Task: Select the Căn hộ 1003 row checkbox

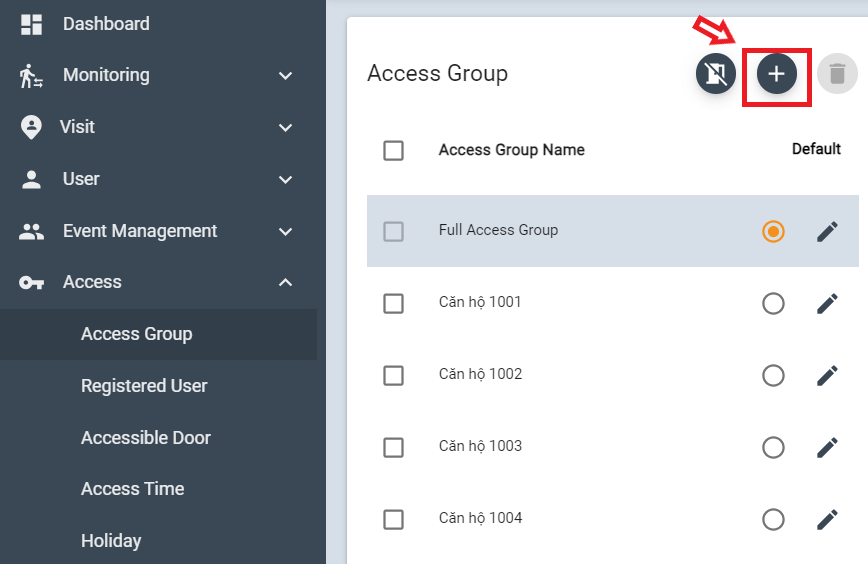Action: coord(394,447)
